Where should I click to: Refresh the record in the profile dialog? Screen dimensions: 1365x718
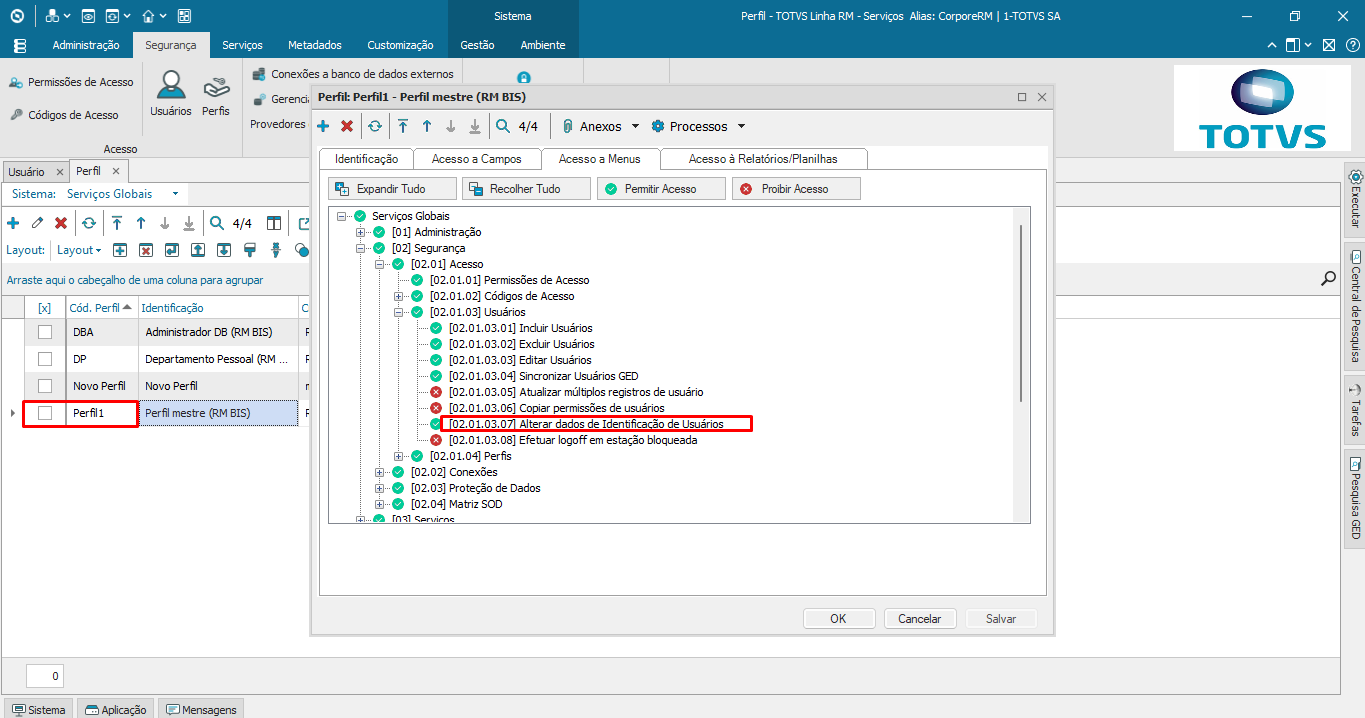tap(375, 126)
